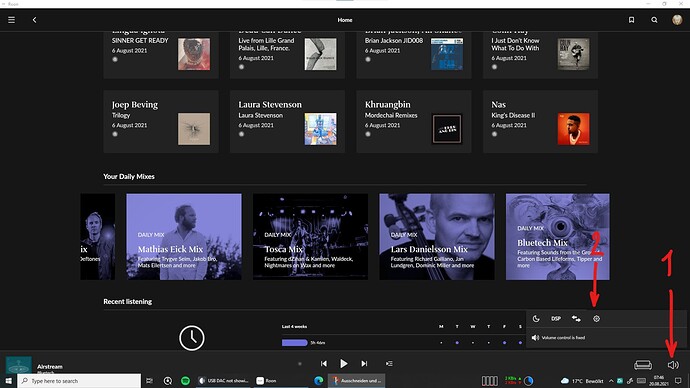This screenshot has height=388, width=690.
Task: Skip to the next track
Action: [364, 363]
